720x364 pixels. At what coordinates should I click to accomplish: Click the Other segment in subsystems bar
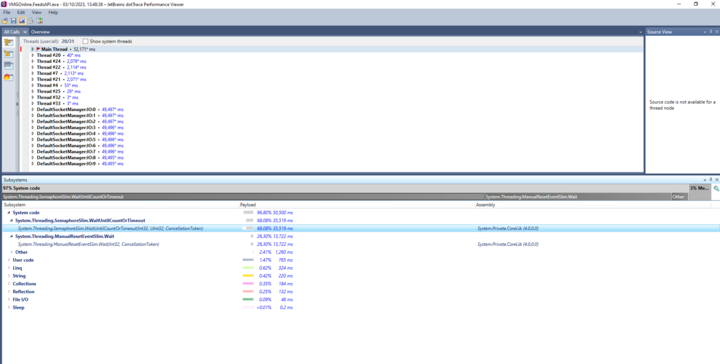679,196
